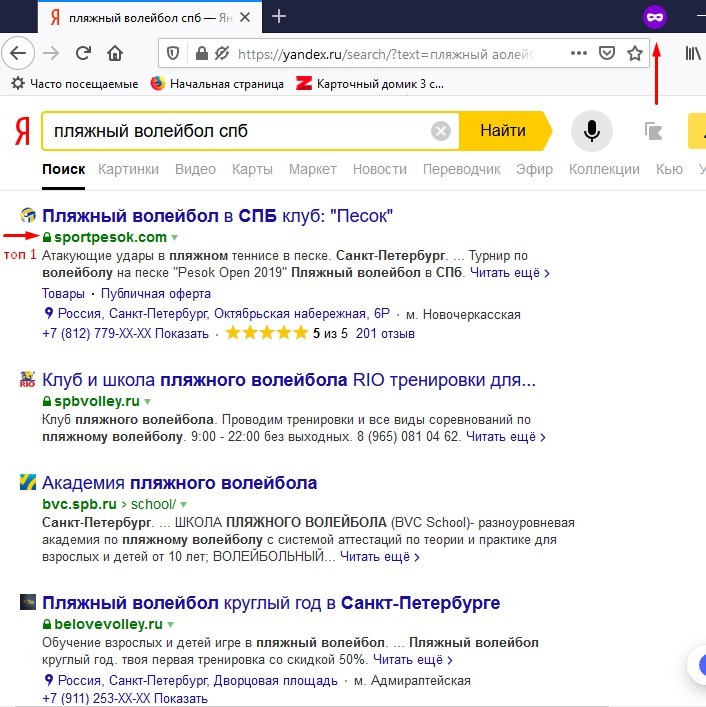Select the active 'Поиск' tab
Screen dimensions: 706x707
pos(64,169)
